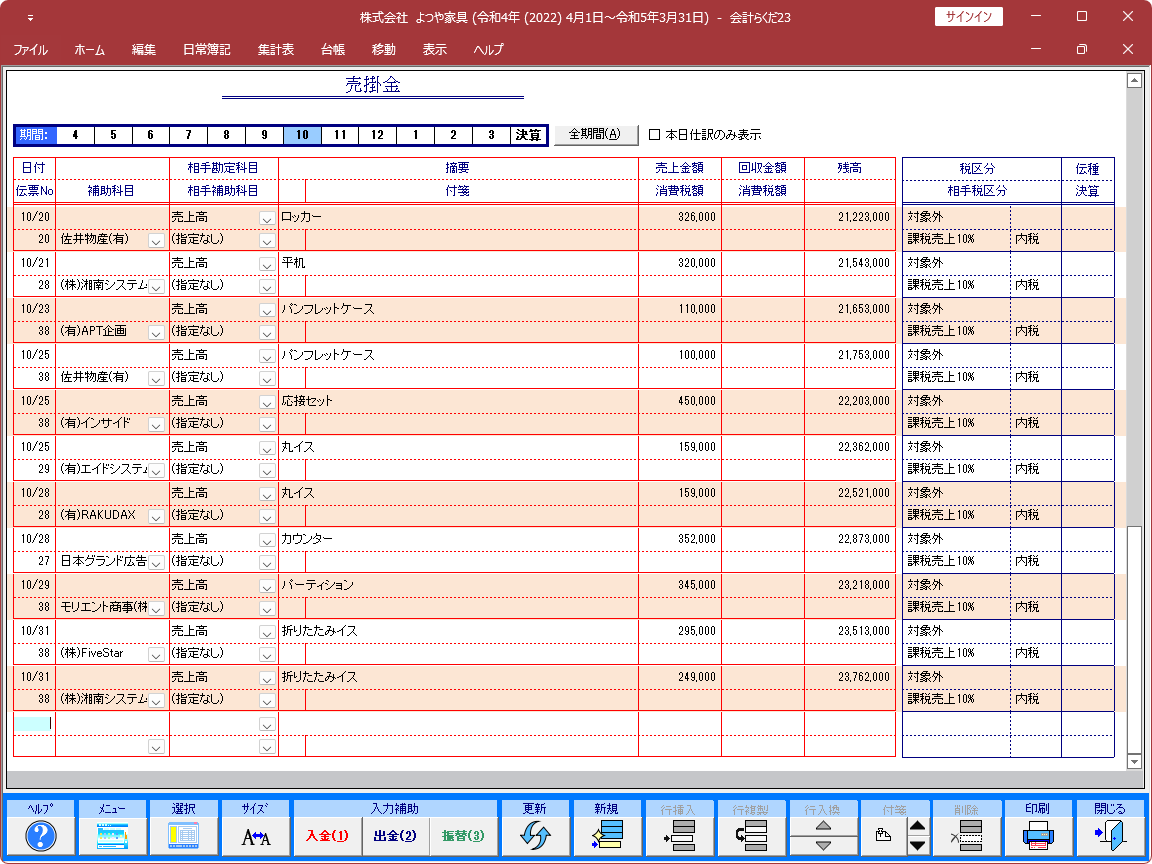Screen dimensions: 1152x864
Task: Click the empty date input field
Action: [x=35, y=723]
